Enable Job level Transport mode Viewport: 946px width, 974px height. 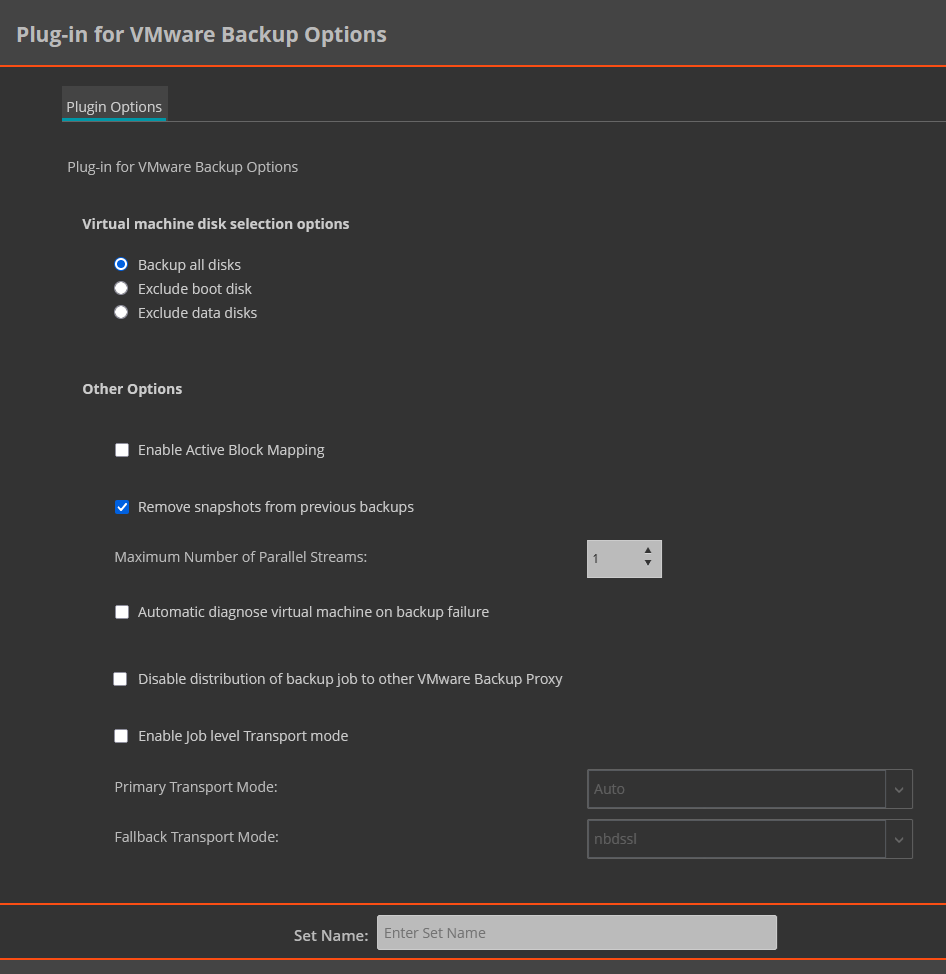coord(121,736)
